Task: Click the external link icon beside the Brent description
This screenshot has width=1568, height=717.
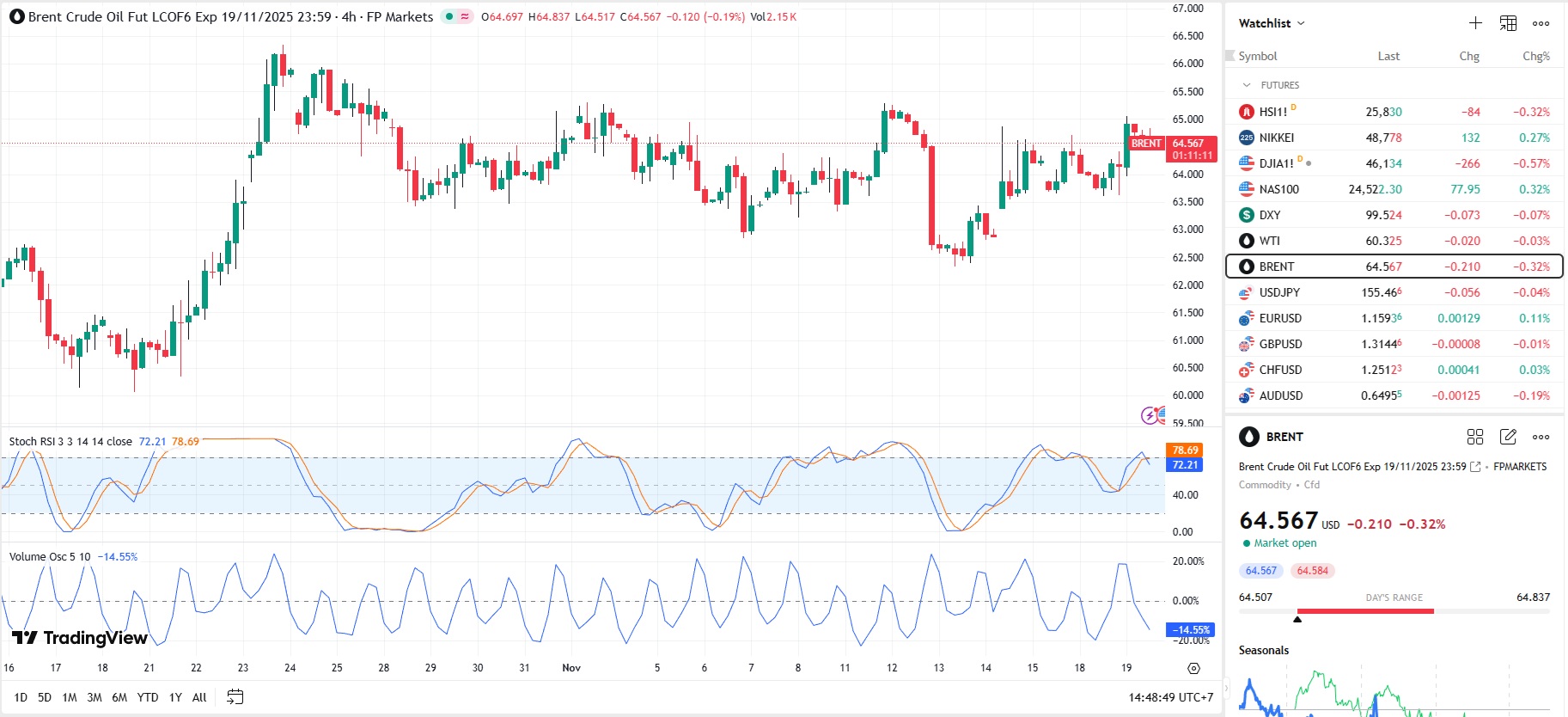Action: pos(1476,467)
